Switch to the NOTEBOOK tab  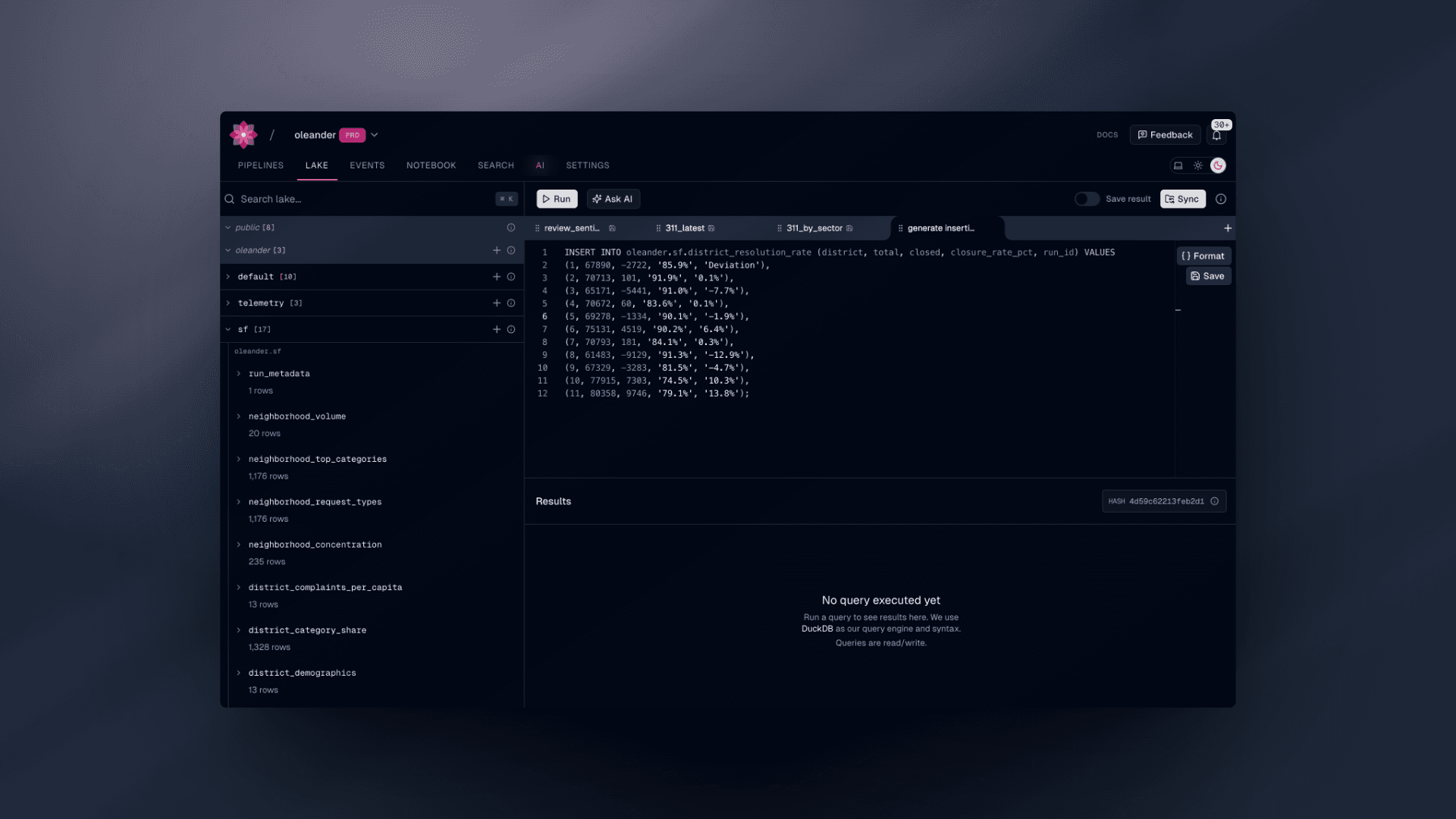pyautogui.click(x=430, y=165)
